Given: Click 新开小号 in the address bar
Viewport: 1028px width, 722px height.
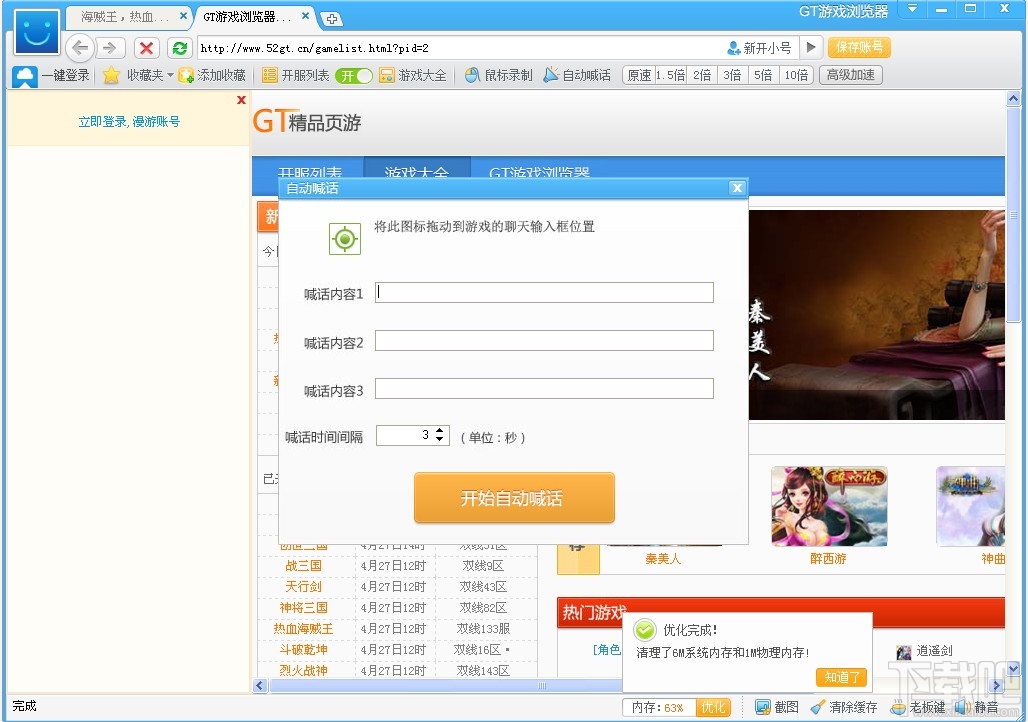Looking at the screenshot, I should point(759,48).
